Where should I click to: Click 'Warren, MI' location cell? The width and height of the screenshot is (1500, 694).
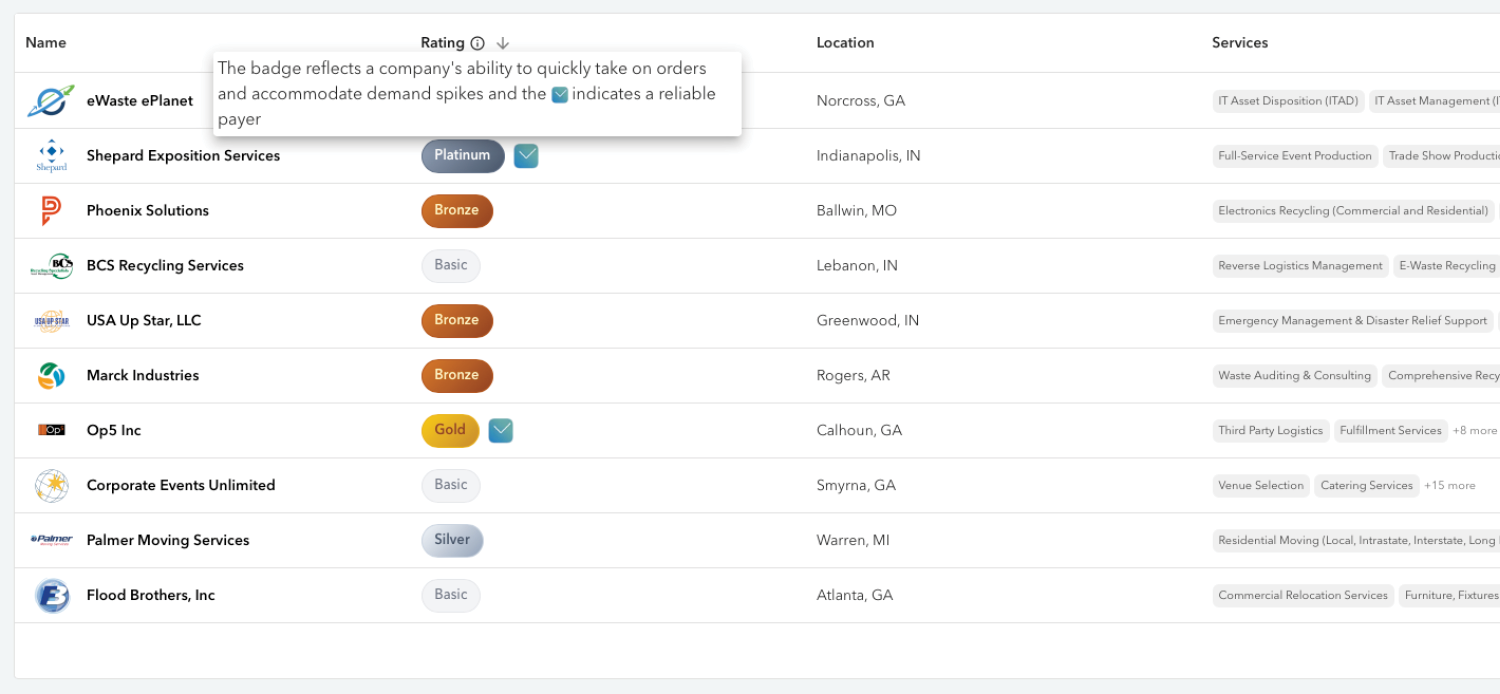(x=853, y=540)
